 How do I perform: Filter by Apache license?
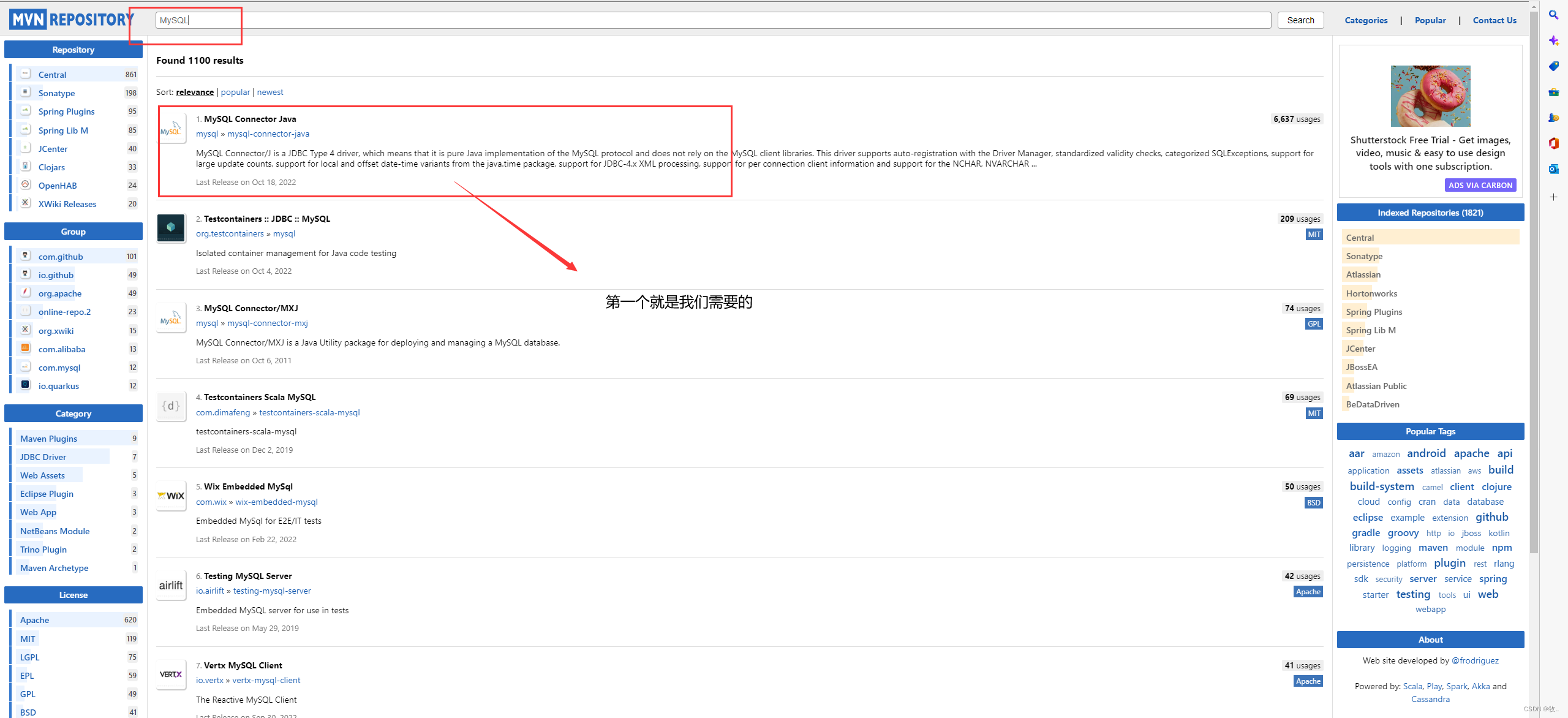point(34,620)
